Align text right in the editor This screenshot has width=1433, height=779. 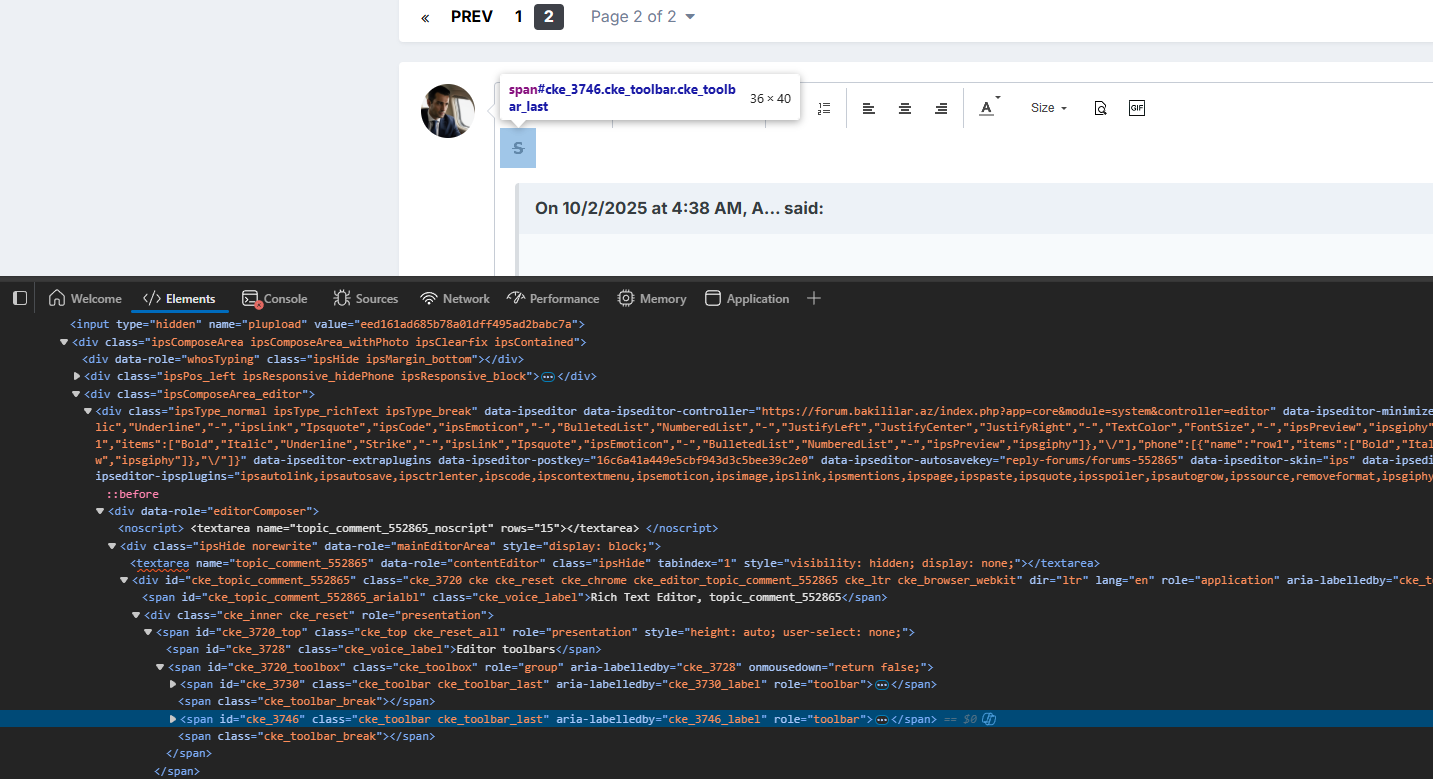[941, 108]
